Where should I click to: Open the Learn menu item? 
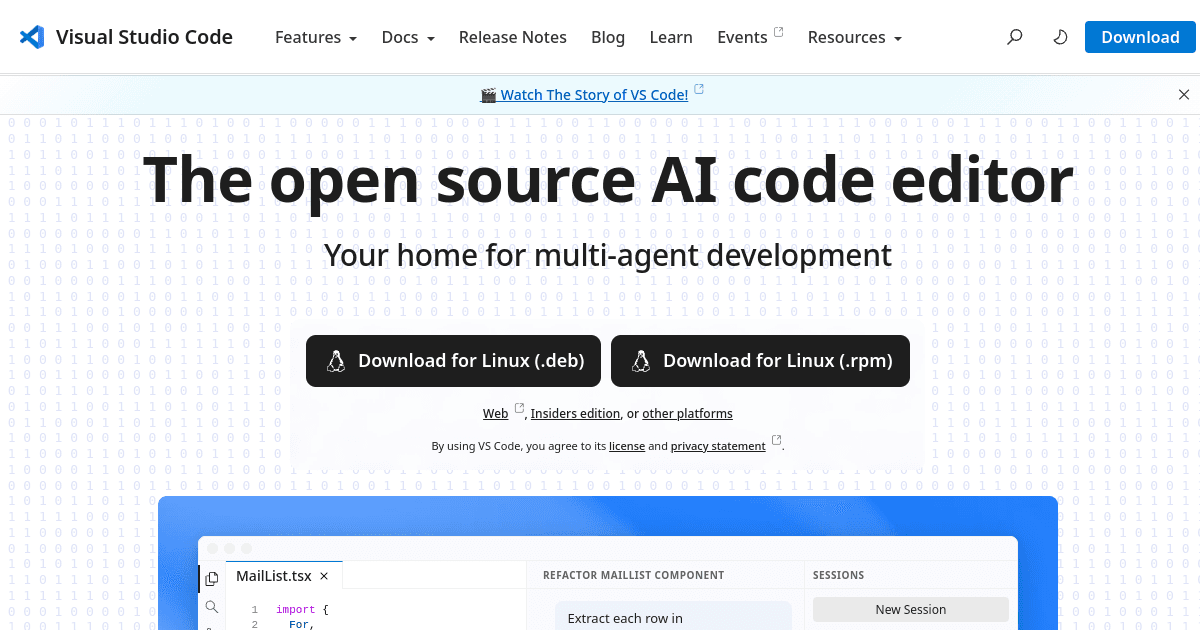671,37
